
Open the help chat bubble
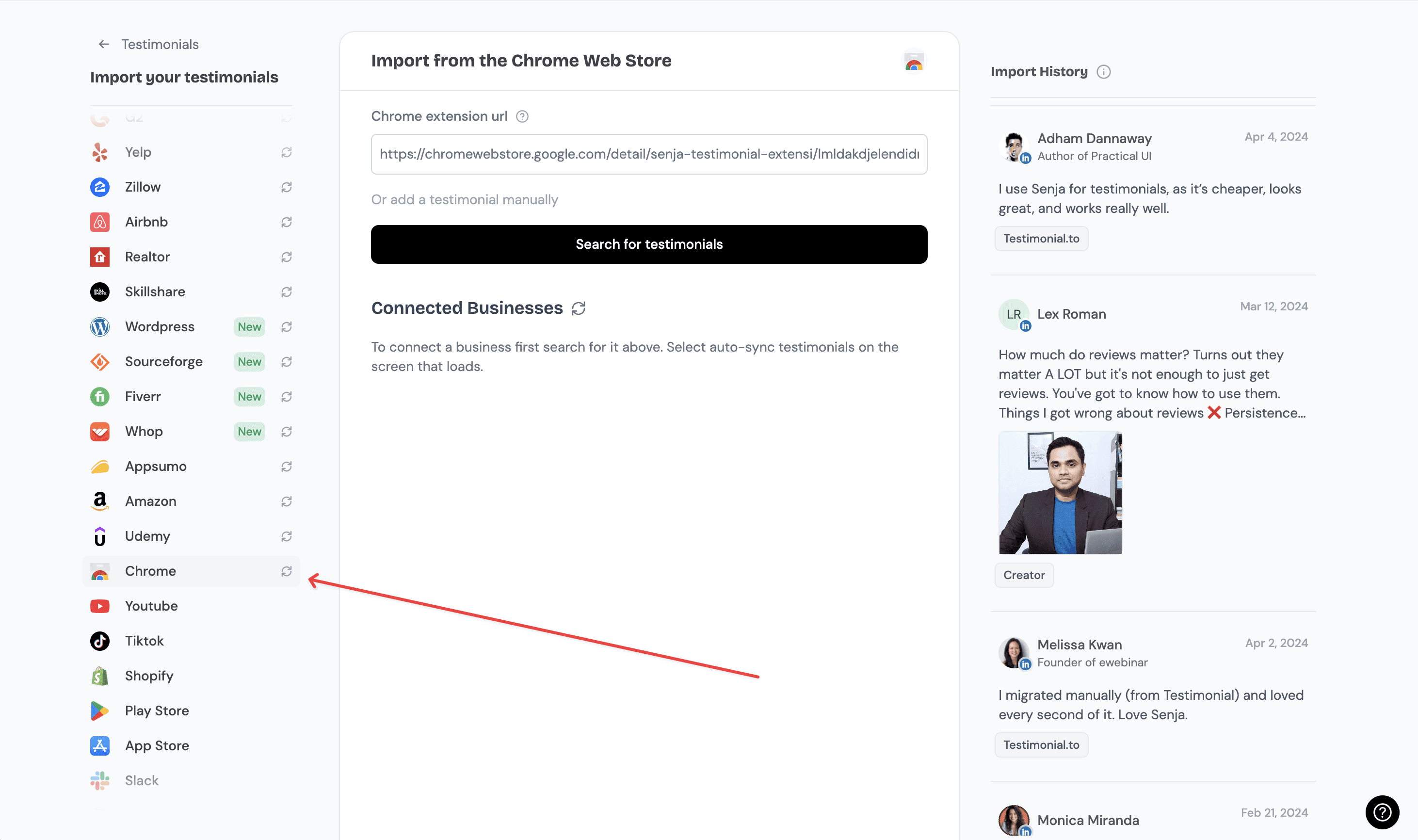pyautogui.click(x=1382, y=812)
